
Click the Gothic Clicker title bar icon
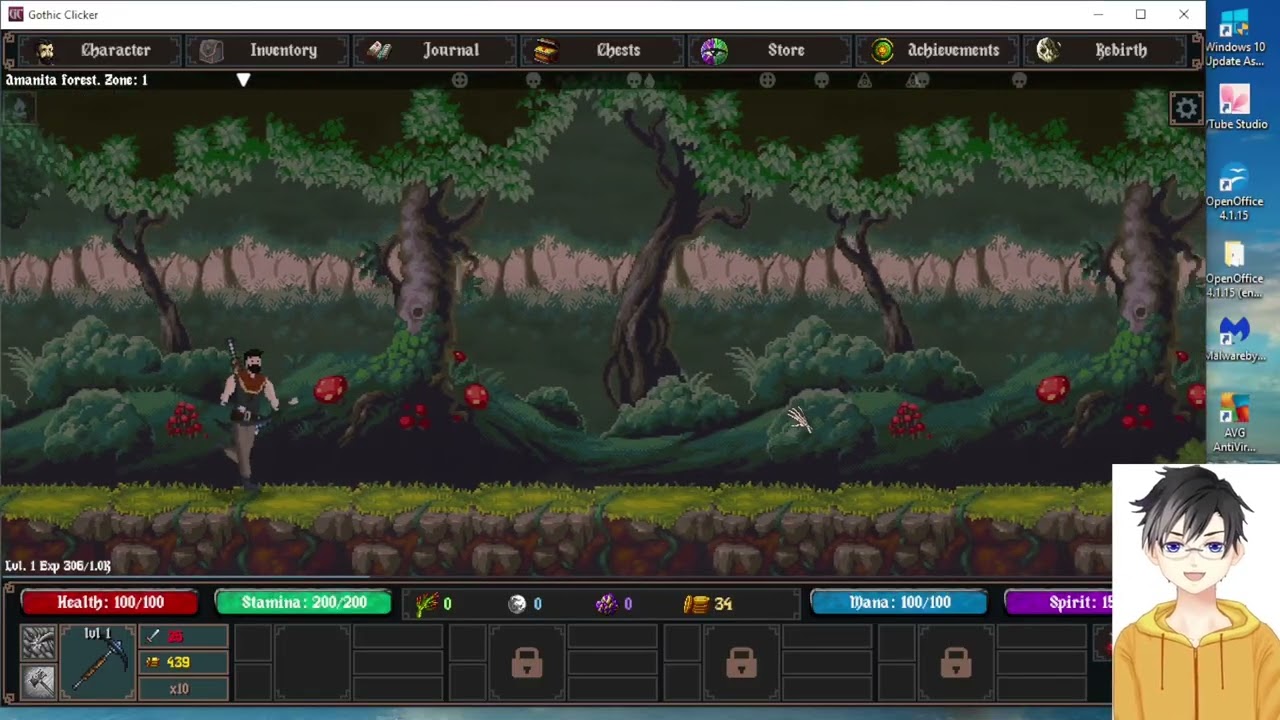15,14
